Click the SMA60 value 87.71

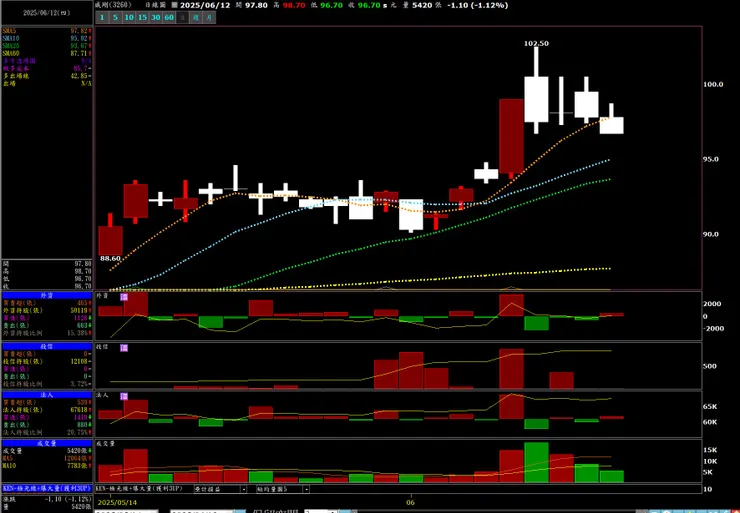click(x=80, y=54)
